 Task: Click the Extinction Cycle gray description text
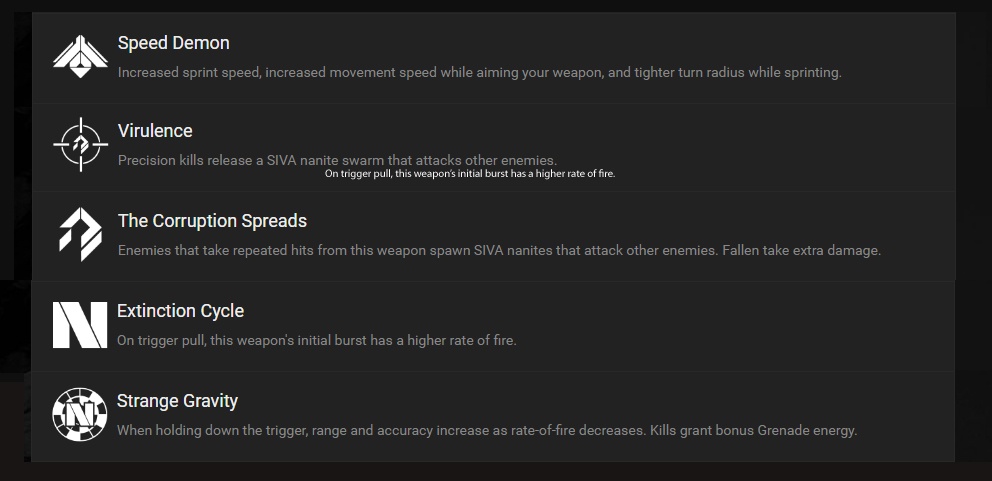(316, 340)
